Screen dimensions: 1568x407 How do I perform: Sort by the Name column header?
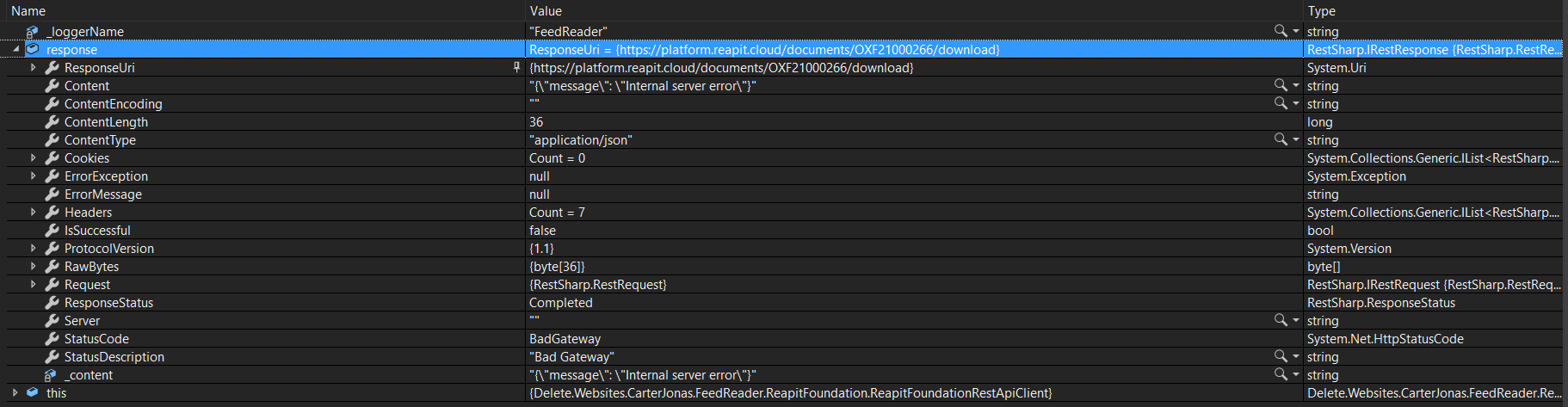[28, 11]
